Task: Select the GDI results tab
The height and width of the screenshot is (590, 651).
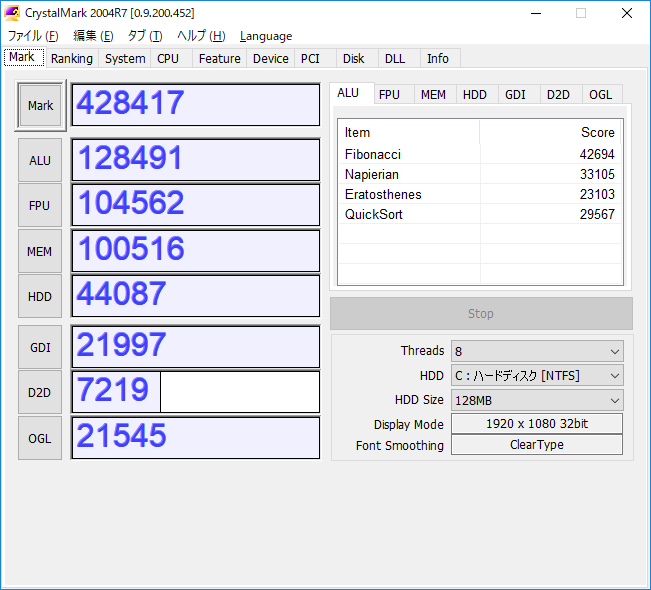Action: click(519, 95)
